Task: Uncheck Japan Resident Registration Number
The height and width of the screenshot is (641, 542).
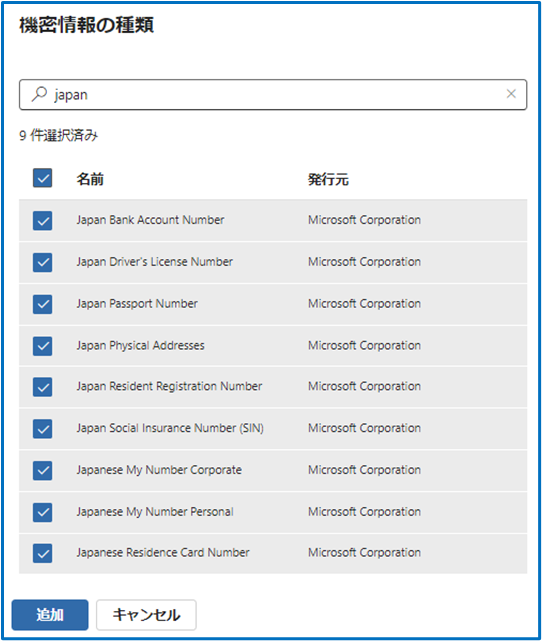Action: [x=43, y=387]
